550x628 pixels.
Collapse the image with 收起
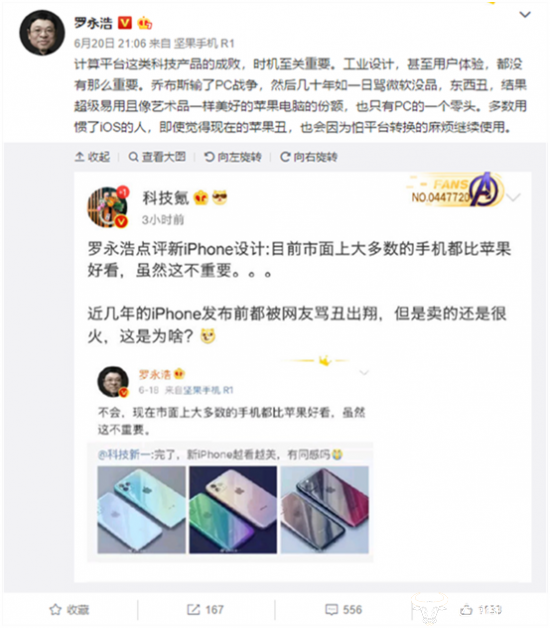[x=92, y=157]
